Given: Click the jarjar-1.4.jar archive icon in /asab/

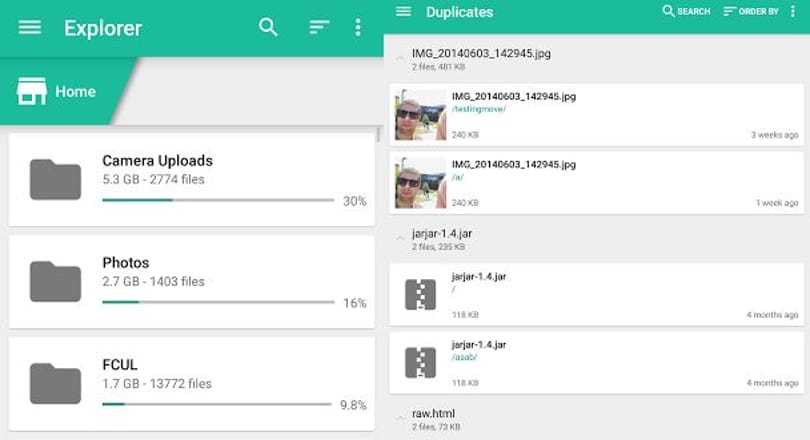Looking at the screenshot, I should (x=420, y=363).
